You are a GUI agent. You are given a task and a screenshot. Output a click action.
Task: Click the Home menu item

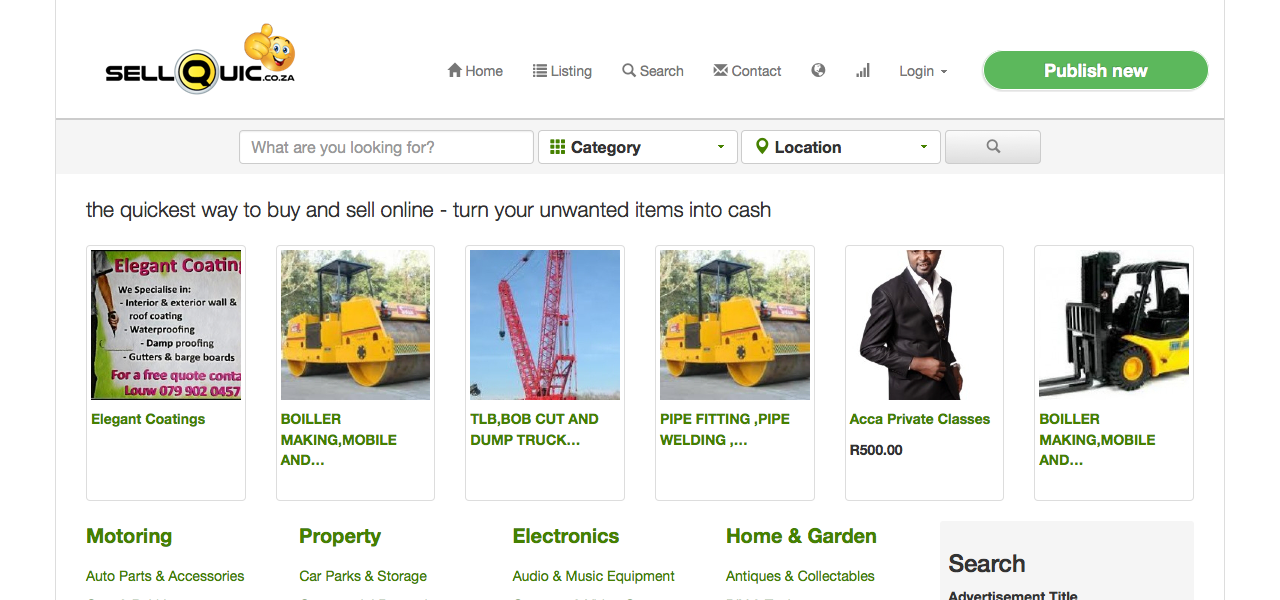coord(475,71)
